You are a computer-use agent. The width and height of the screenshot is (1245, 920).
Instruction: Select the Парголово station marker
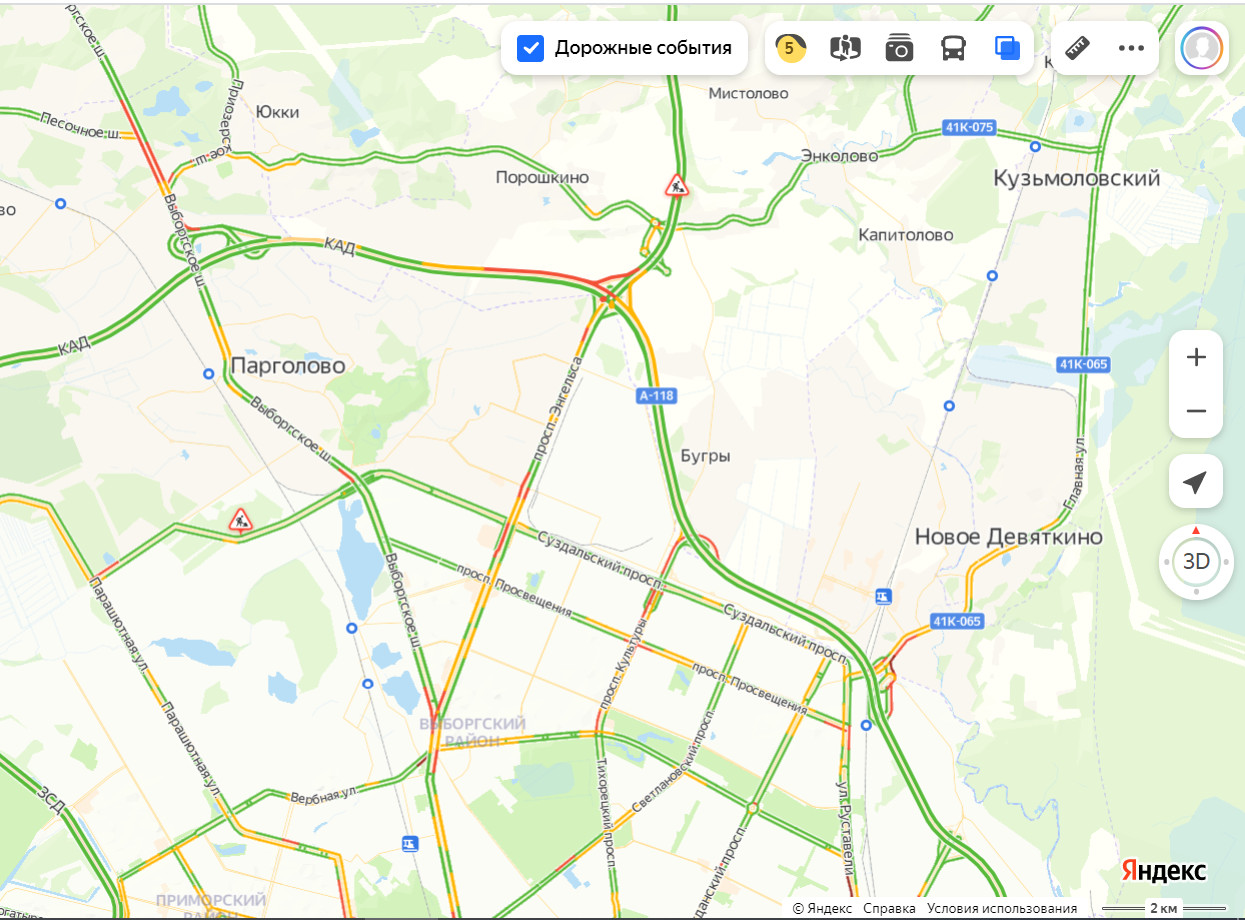[x=208, y=374]
